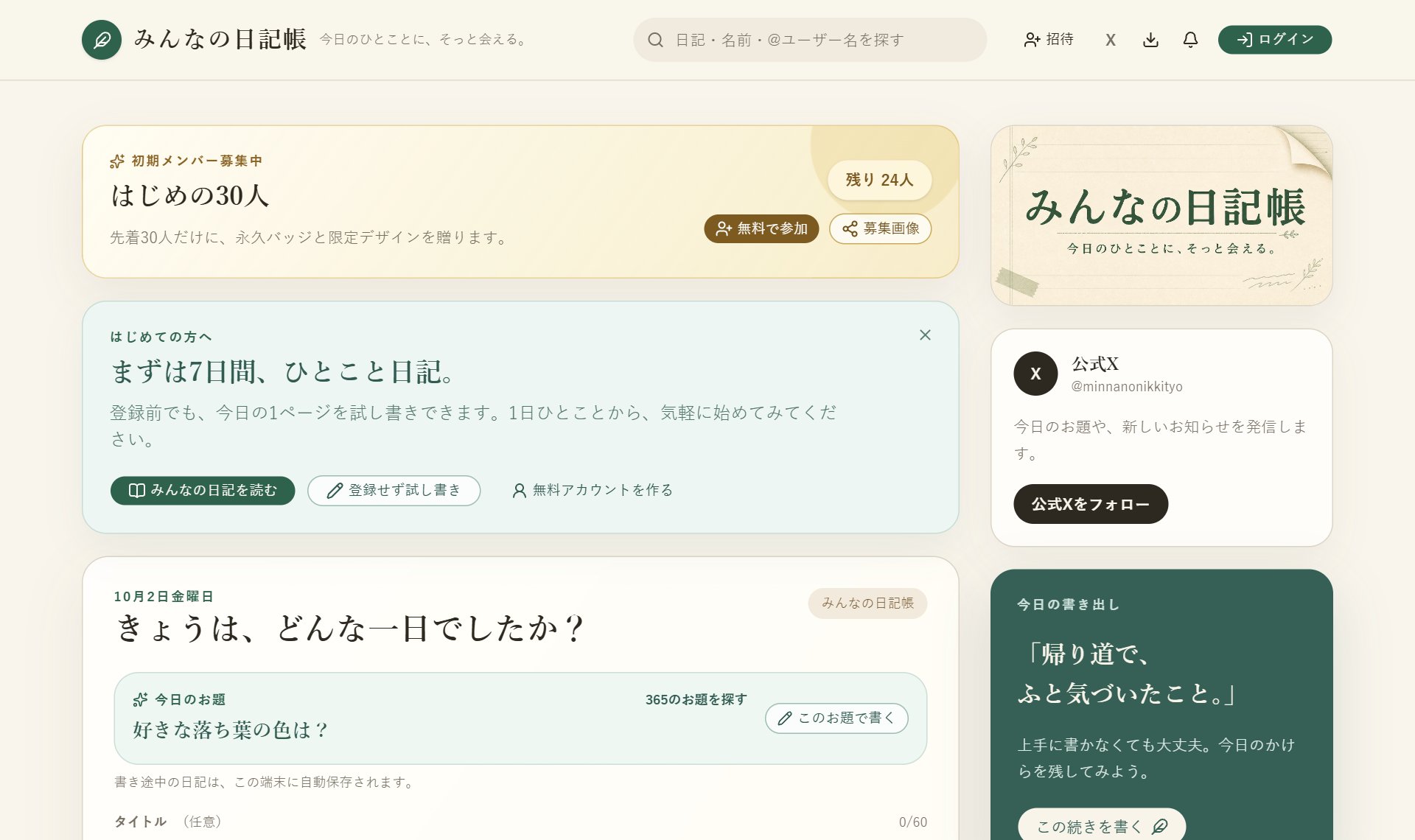Open the 募集画像 share button
The width and height of the screenshot is (1415, 840).
pyautogui.click(x=881, y=228)
